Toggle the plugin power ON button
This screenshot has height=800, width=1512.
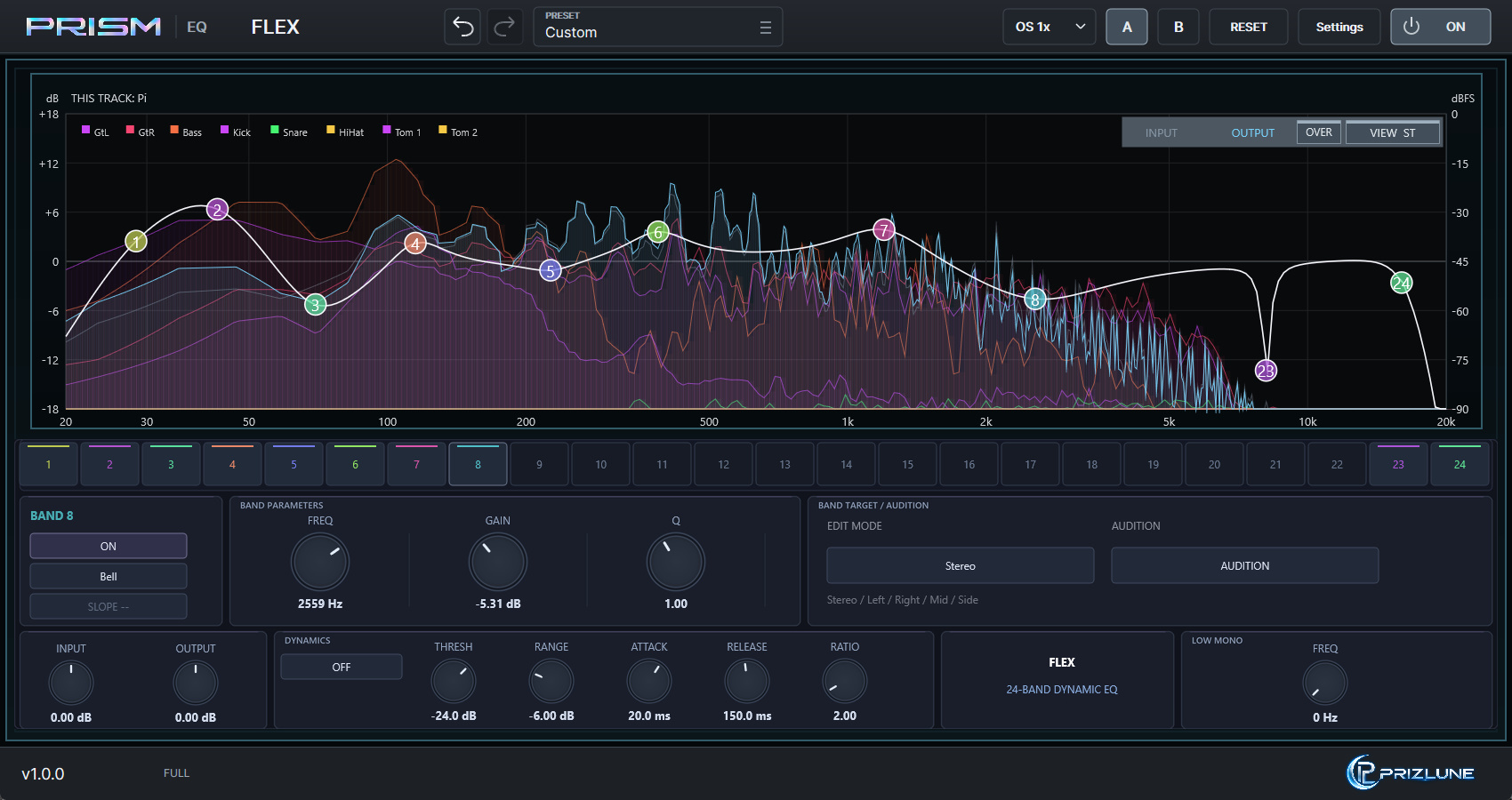coord(1441,27)
